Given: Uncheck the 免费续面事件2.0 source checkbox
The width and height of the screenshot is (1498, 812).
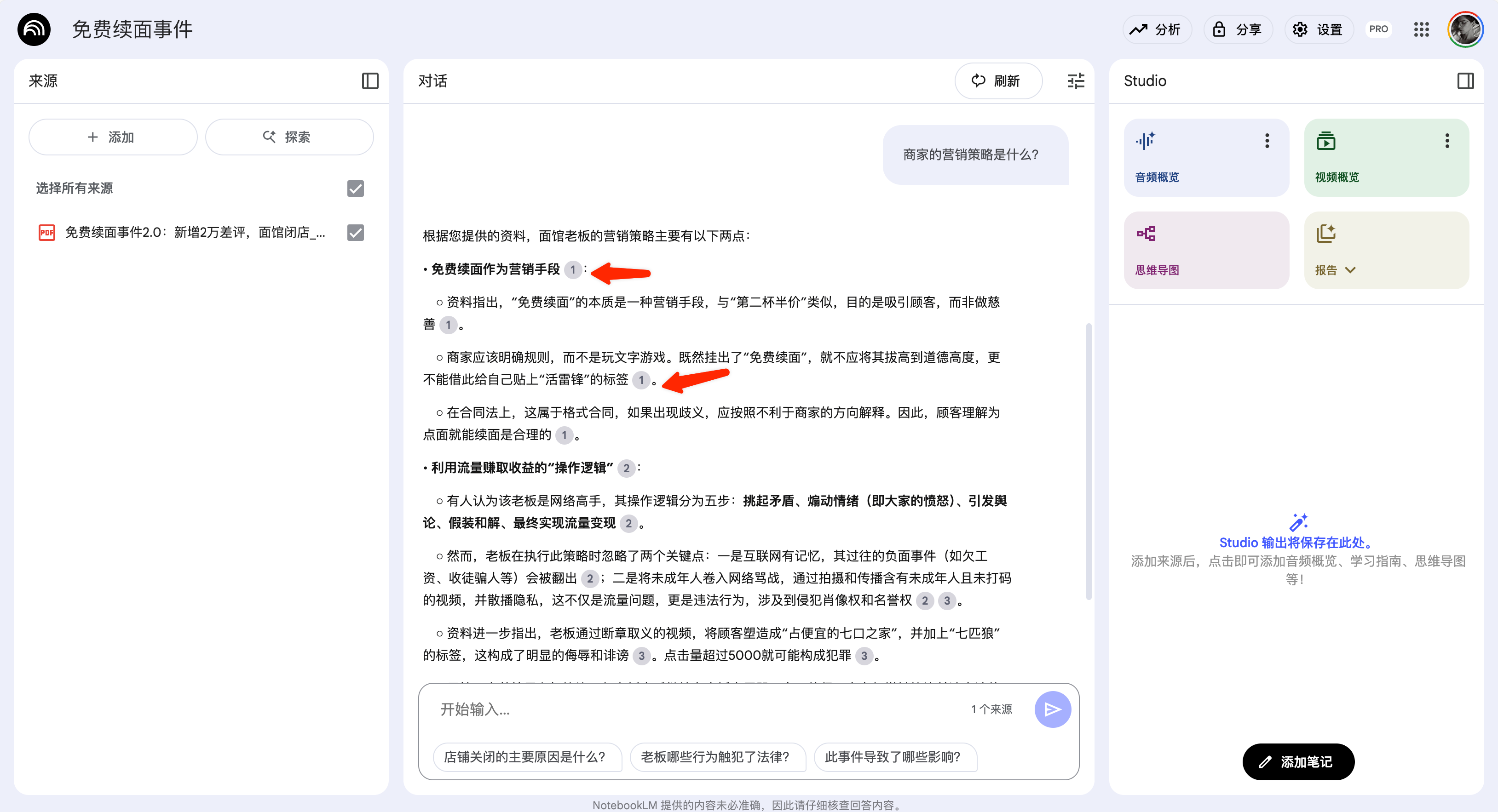Looking at the screenshot, I should click(x=355, y=233).
